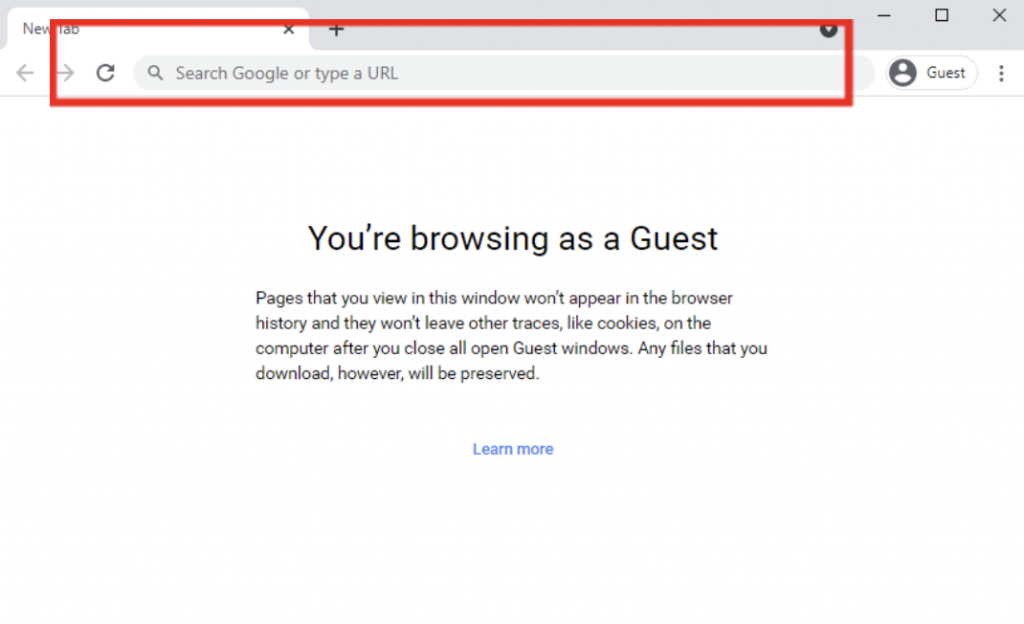The width and height of the screenshot is (1024, 624).
Task: Reload the page with the refresh icon
Action: click(x=106, y=72)
